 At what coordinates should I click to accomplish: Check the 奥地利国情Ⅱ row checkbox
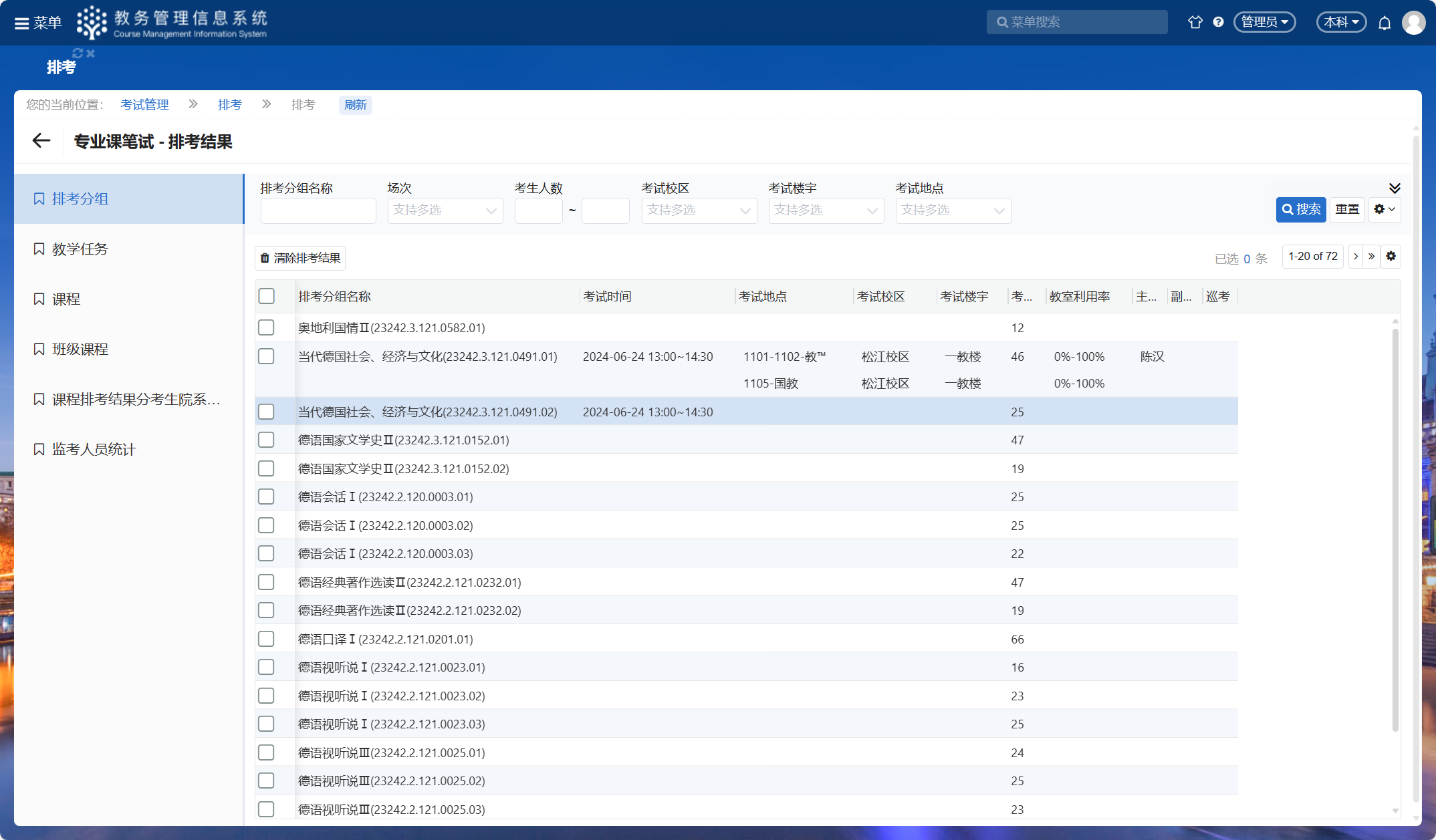(267, 327)
